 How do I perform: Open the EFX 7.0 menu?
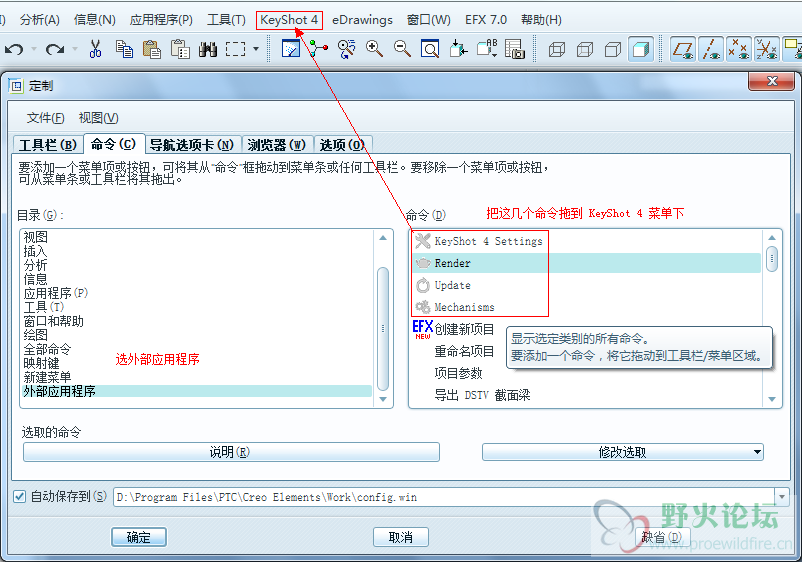coord(486,20)
